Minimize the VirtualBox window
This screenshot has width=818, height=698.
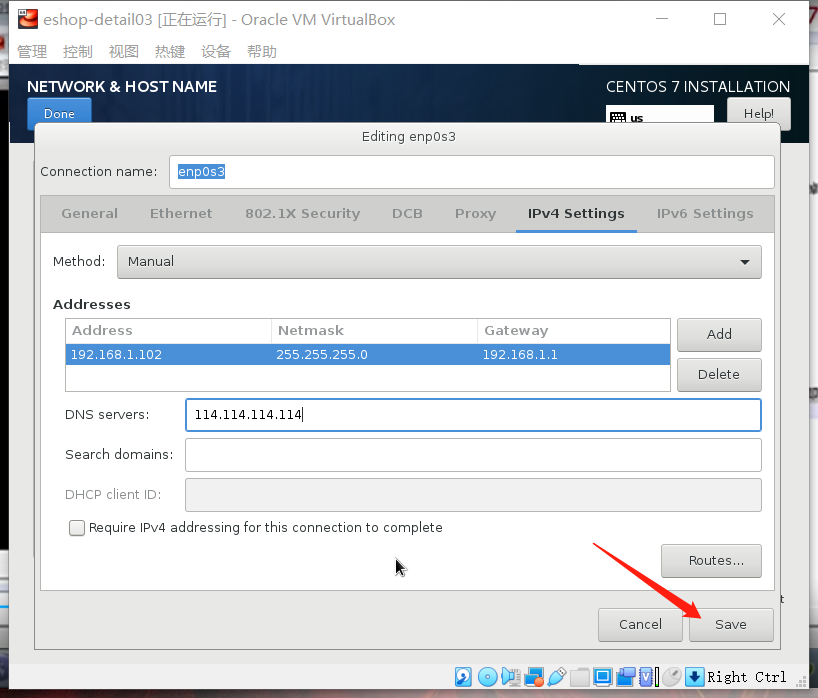click(661, 19)
